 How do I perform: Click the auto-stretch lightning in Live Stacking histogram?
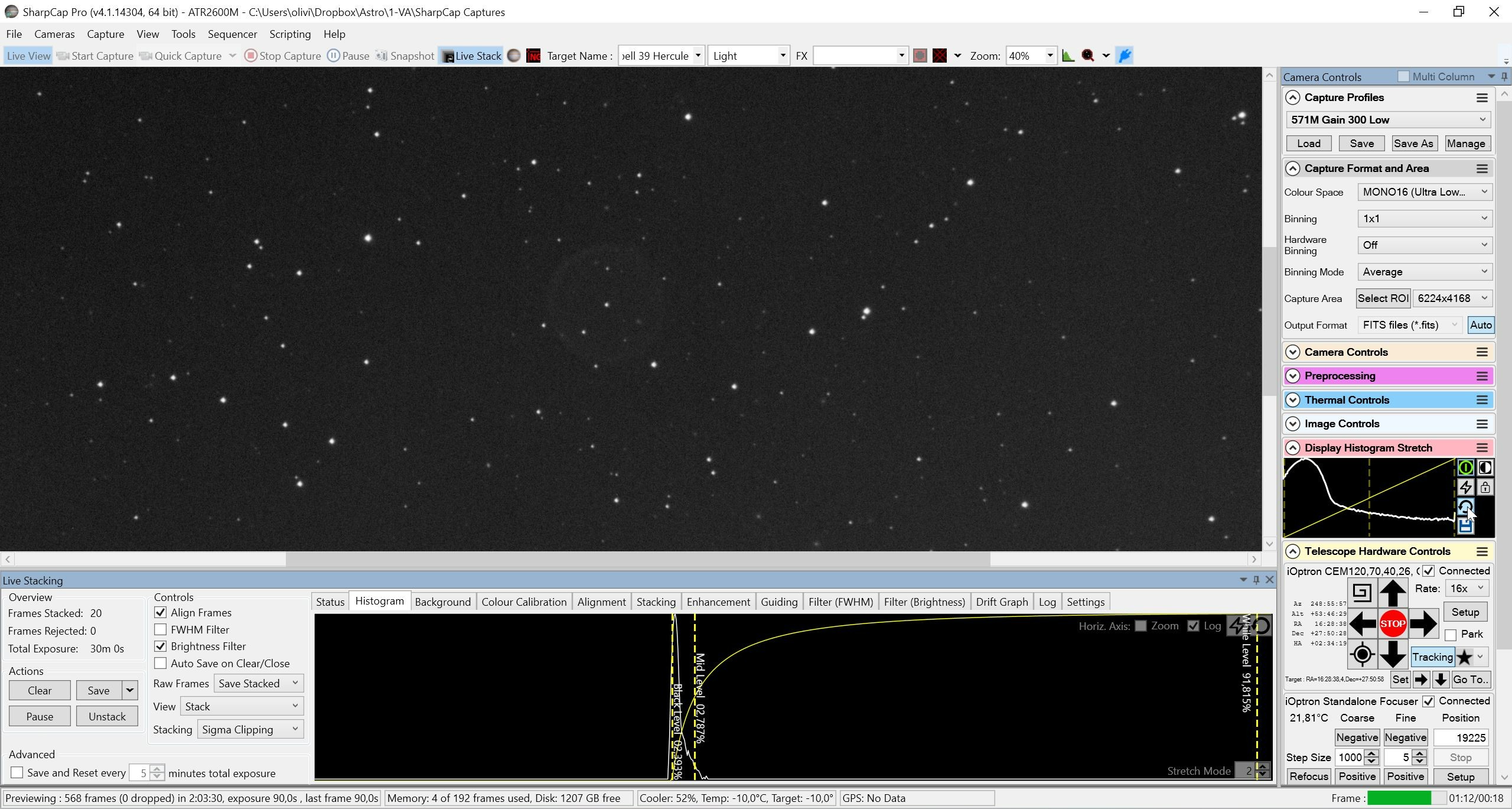pyautogui.click(x=1237, y=625)
